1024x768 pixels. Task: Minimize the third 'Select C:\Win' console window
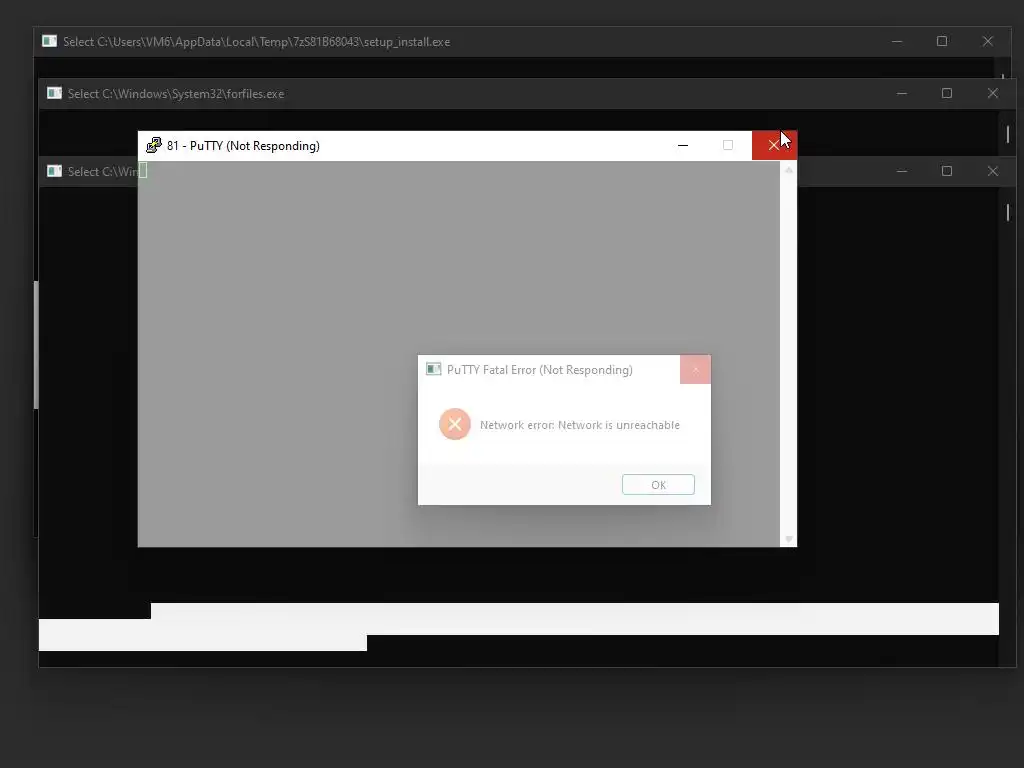[x=902, y=171]
